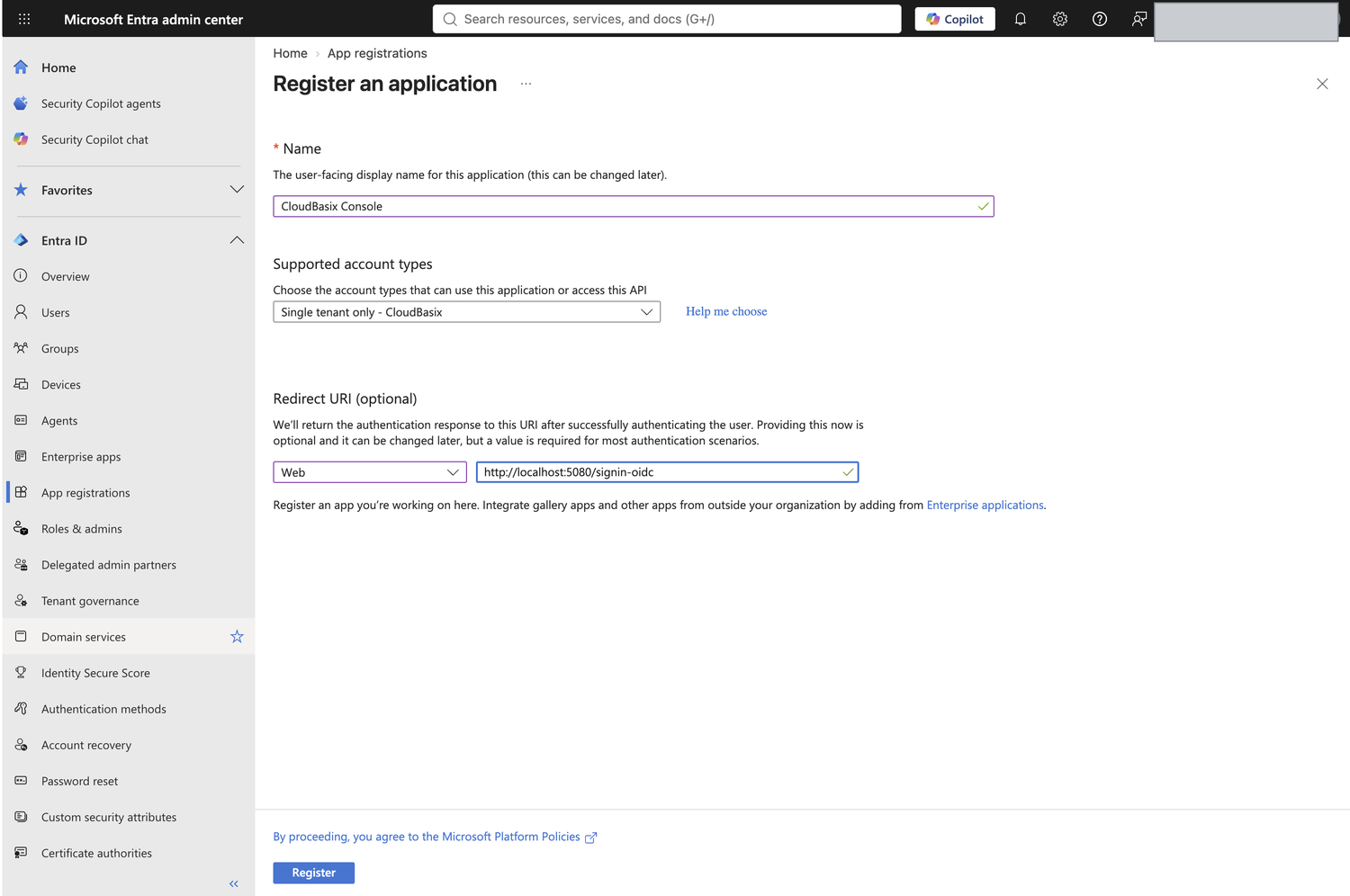Viewport: 1350px width, 896px height.
Task: Collapse the Entra ID section chevron
Action: (237, 240)
